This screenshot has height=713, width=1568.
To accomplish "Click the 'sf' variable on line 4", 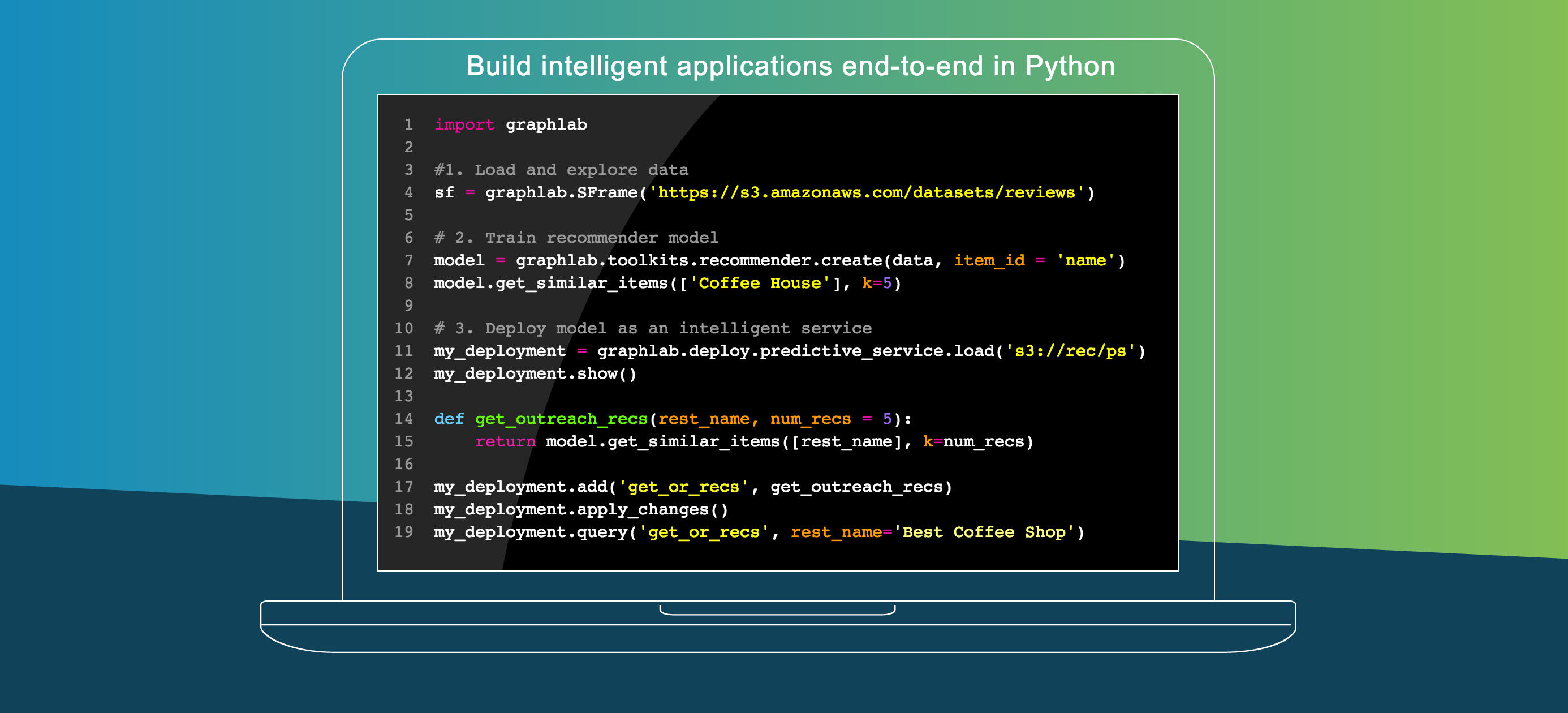I will (445, 192).
